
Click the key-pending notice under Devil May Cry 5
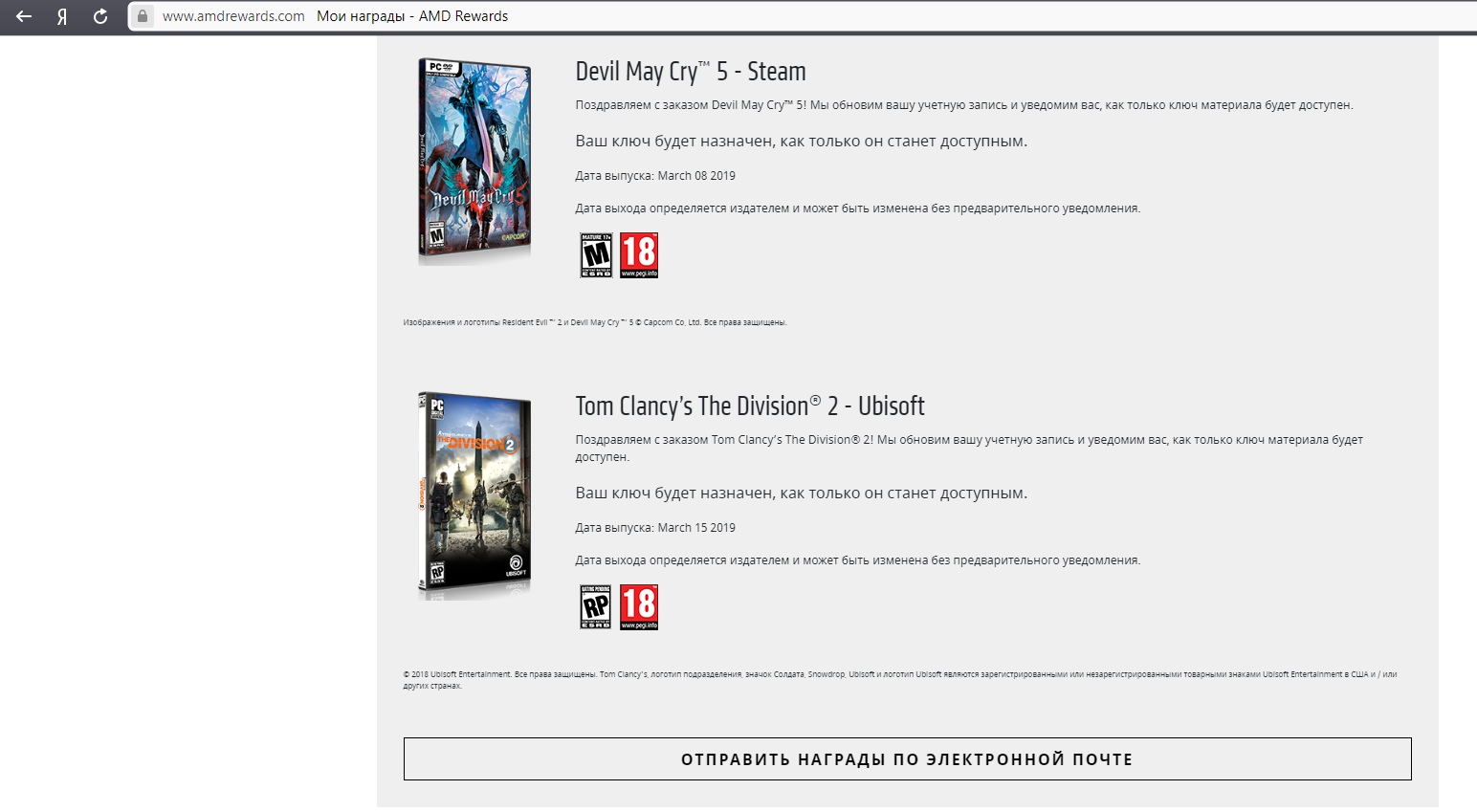(802, 142)
